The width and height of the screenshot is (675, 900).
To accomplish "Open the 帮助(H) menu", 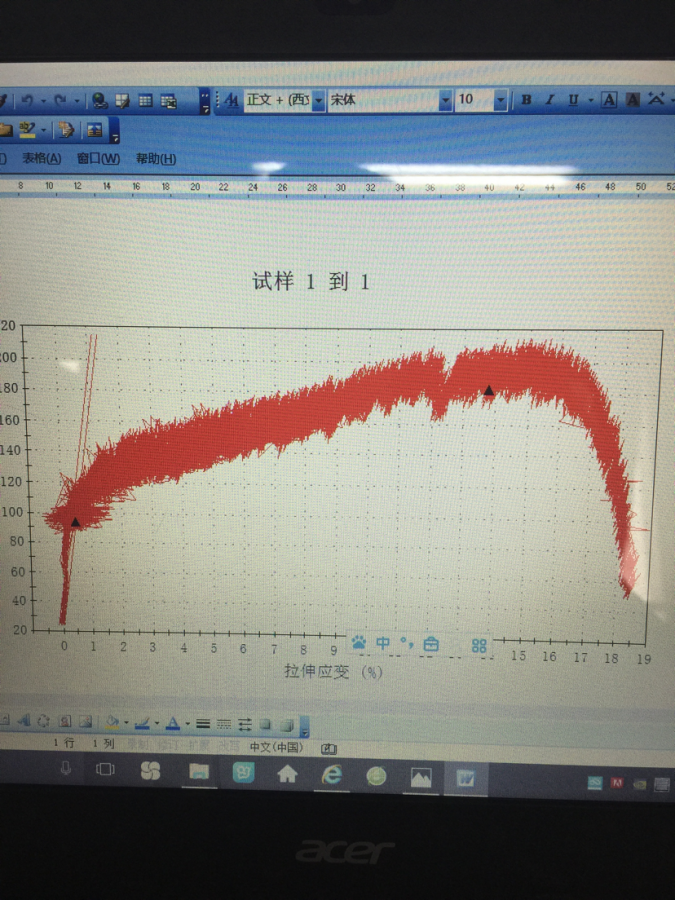I will [156, 159].
